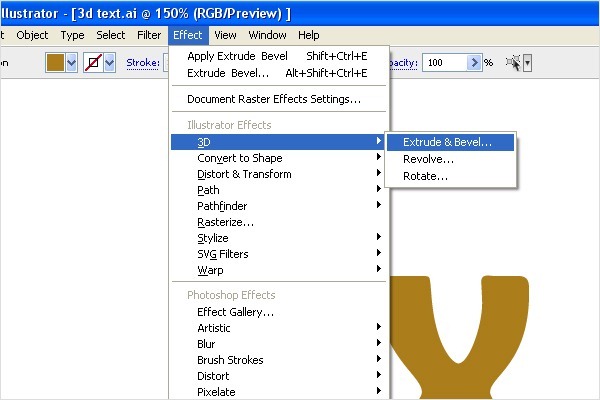Expand the Convert to Shape submenu

[278, 158]
